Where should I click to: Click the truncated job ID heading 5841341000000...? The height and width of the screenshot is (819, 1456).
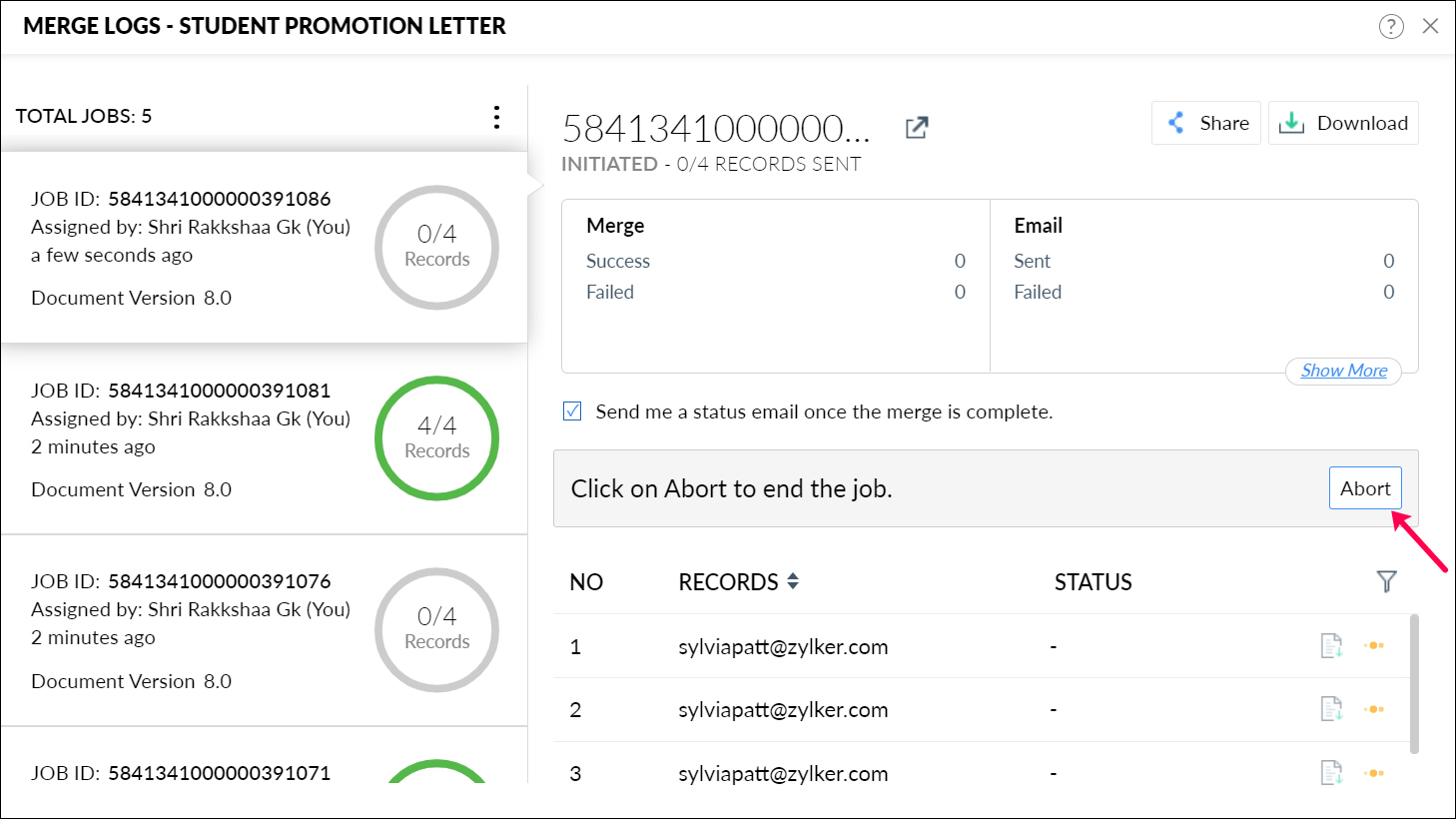[716, 129]
